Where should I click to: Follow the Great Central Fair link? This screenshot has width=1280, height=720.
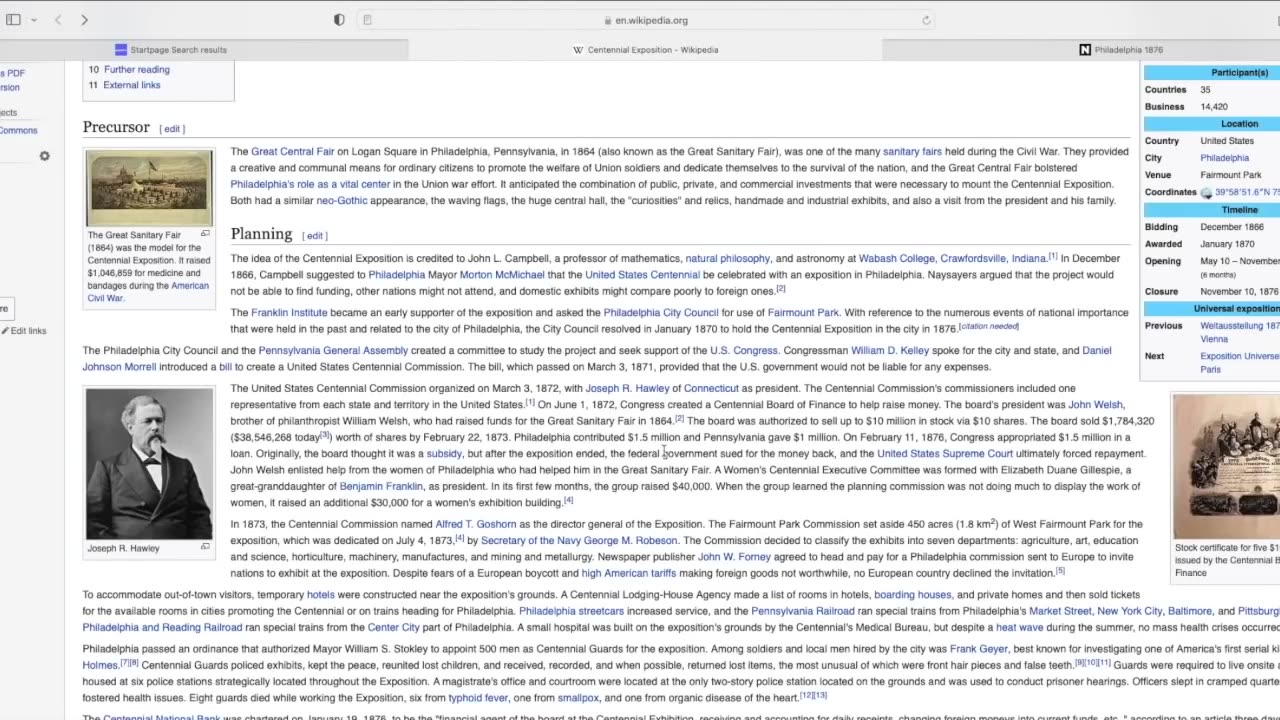[x=293, y=152]
